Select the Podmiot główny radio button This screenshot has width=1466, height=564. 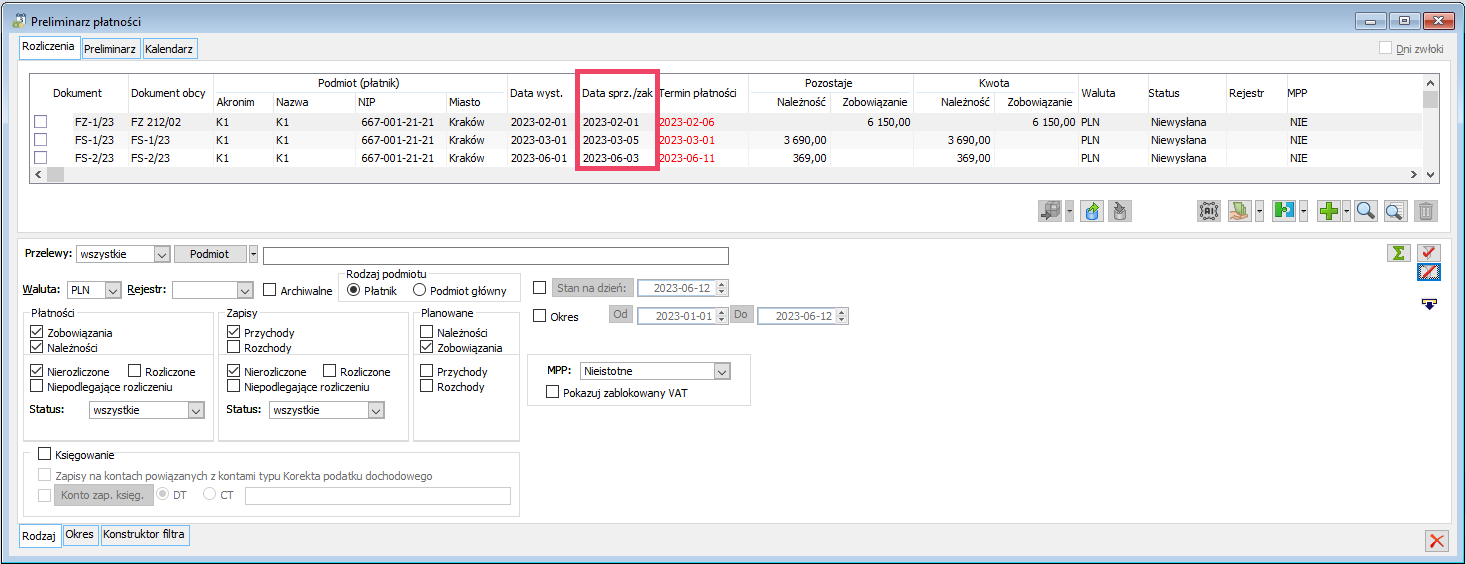pos(420,291)
